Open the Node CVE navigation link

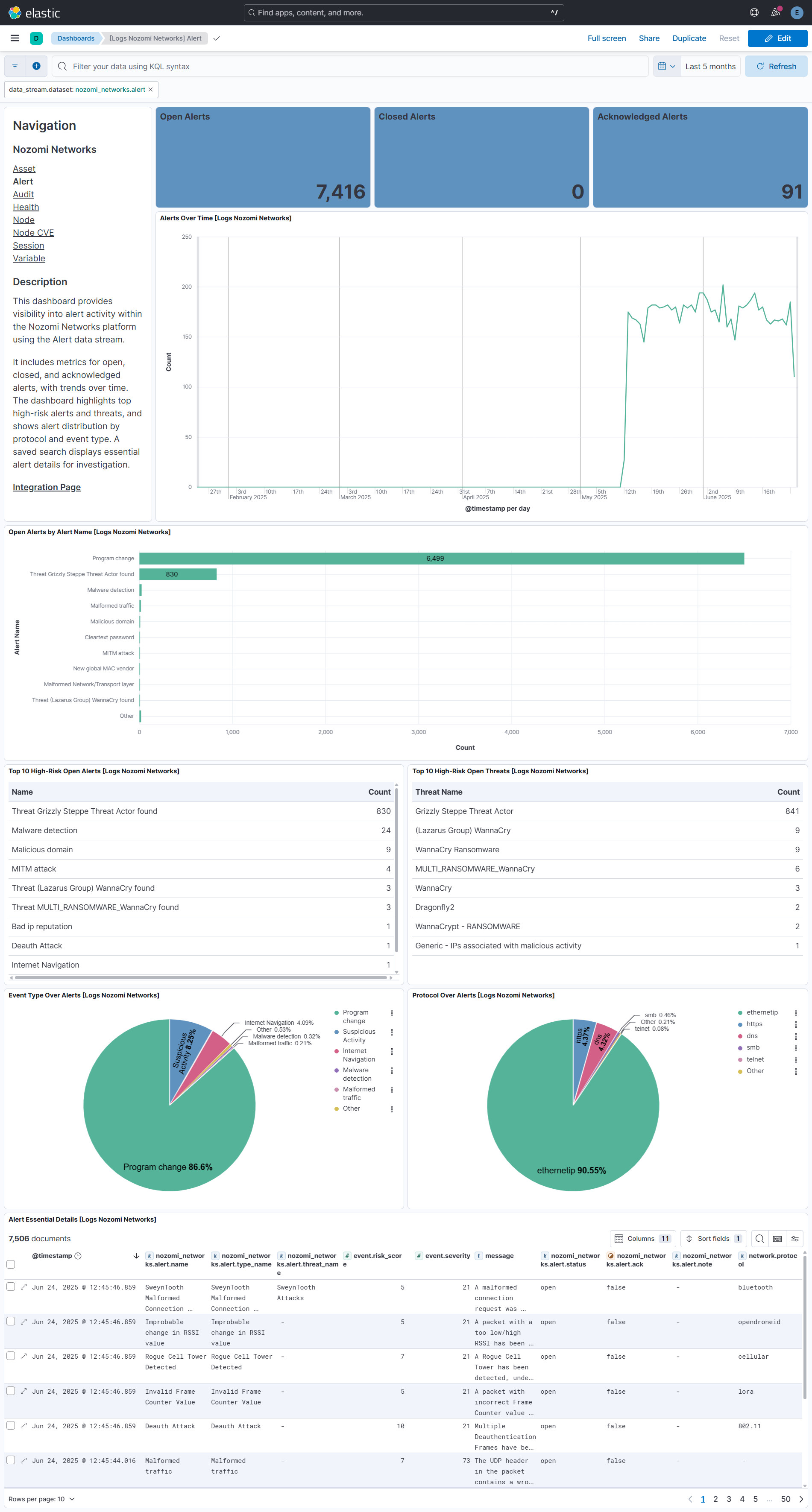[x=33, y=232]
